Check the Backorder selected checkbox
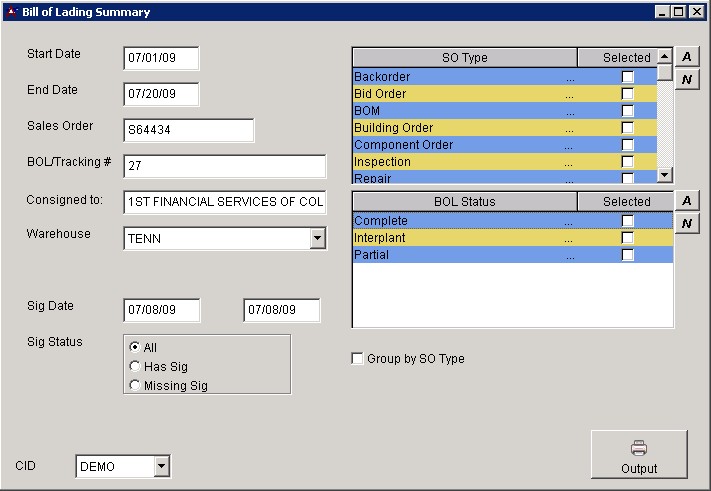Screen dimensions: 711x491 pos(627,77)
